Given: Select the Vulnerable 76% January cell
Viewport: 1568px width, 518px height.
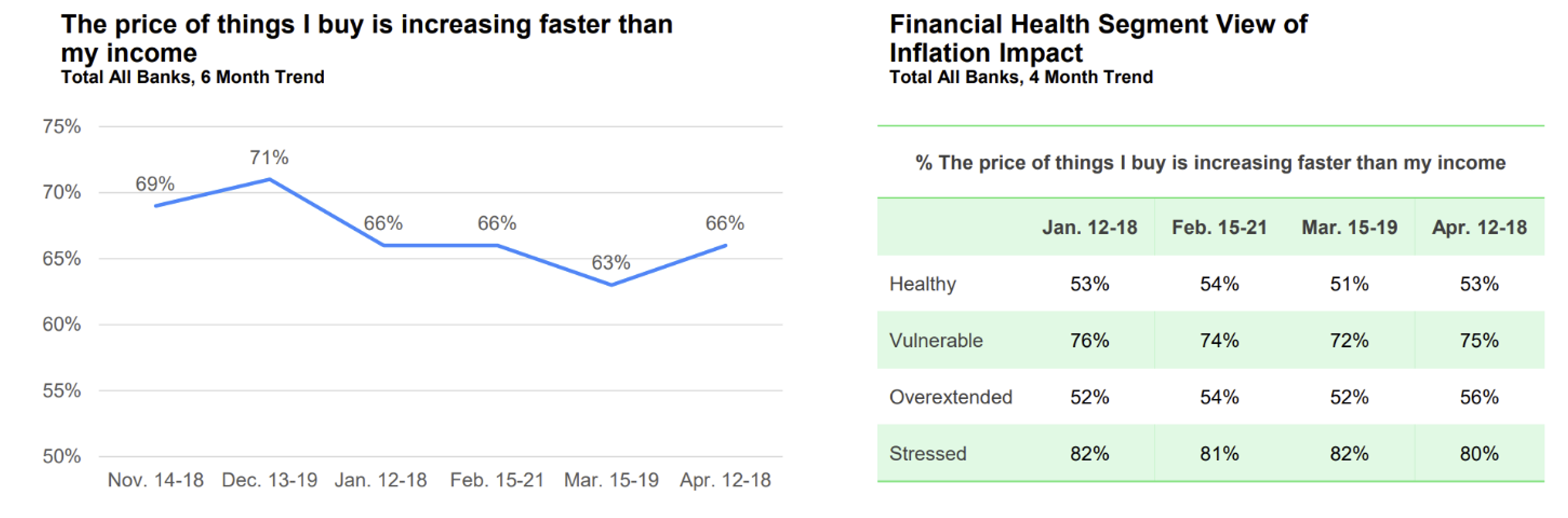Looking at the screenshot, I should point(1090,340).
